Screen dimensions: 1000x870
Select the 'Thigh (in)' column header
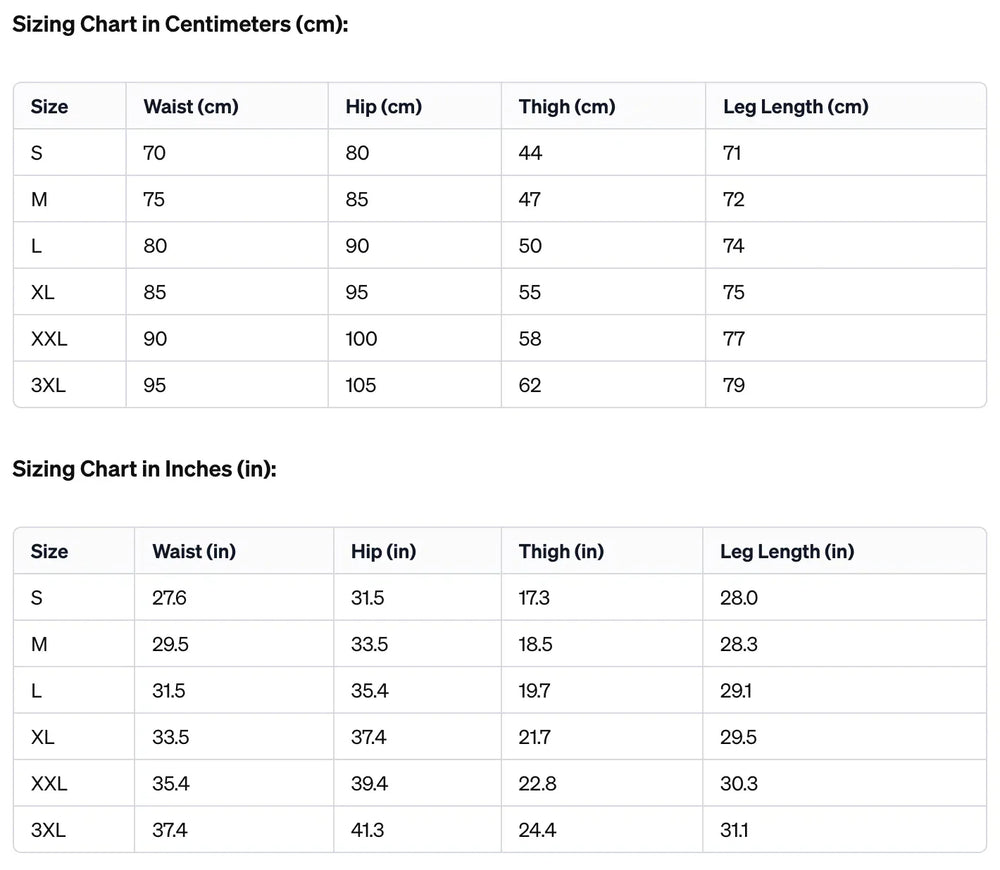pyautogui.click(x=561, y=551)
